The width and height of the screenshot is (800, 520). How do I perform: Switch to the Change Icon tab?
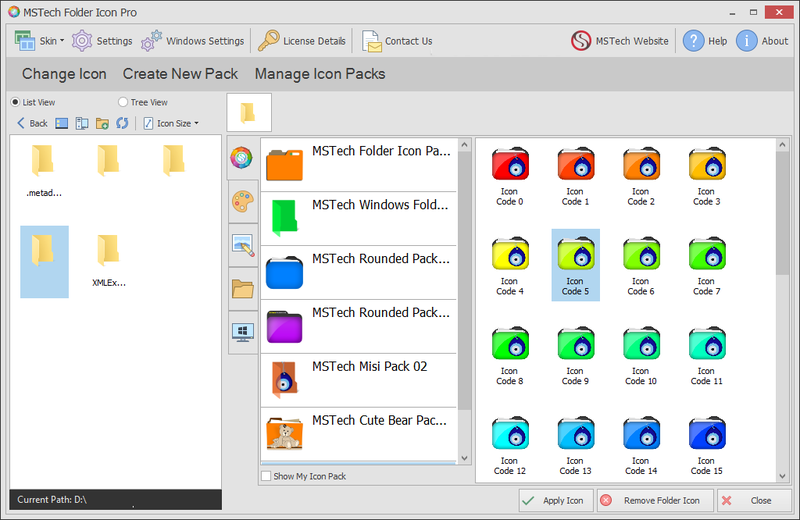64,74
